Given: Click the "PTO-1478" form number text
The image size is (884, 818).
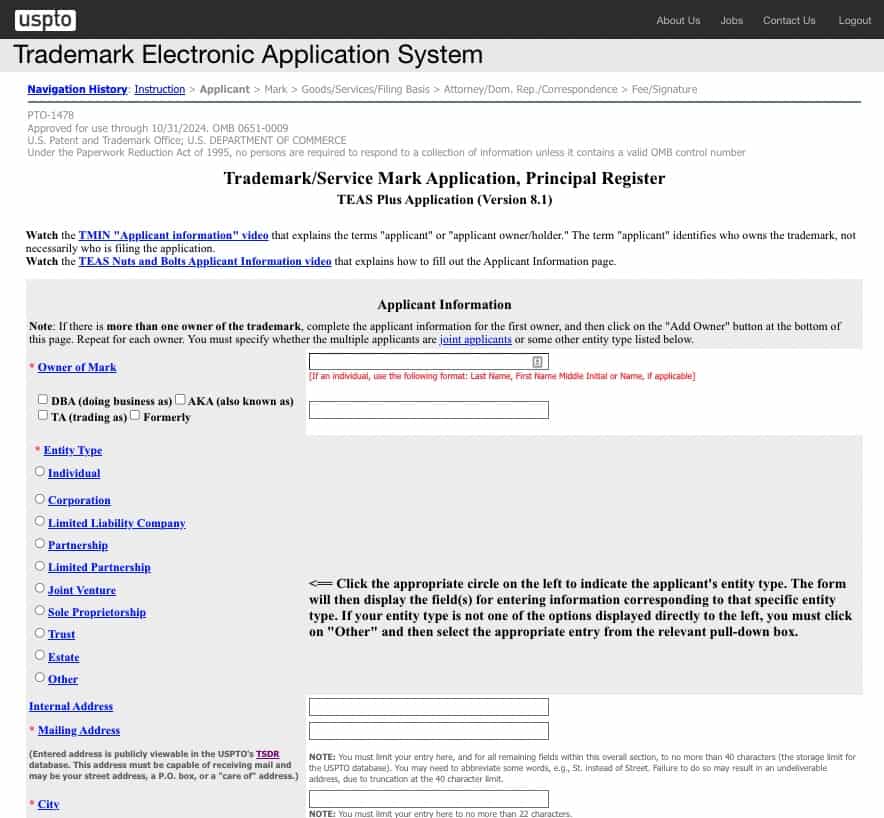Looking at the screenshot, I should [x=51, y=115].
